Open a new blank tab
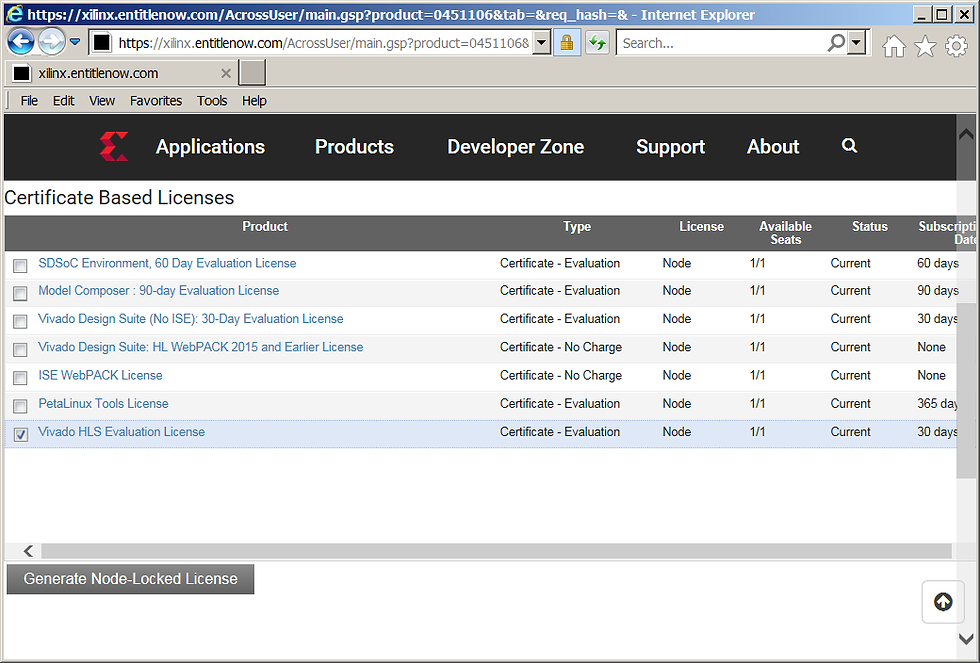This screenshot has height=663, width=980. [x=252, y=73]
